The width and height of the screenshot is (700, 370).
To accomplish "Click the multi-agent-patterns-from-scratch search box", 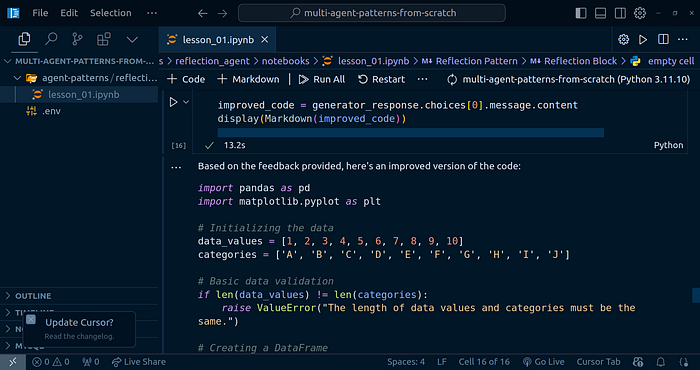I will coord(372,13).
